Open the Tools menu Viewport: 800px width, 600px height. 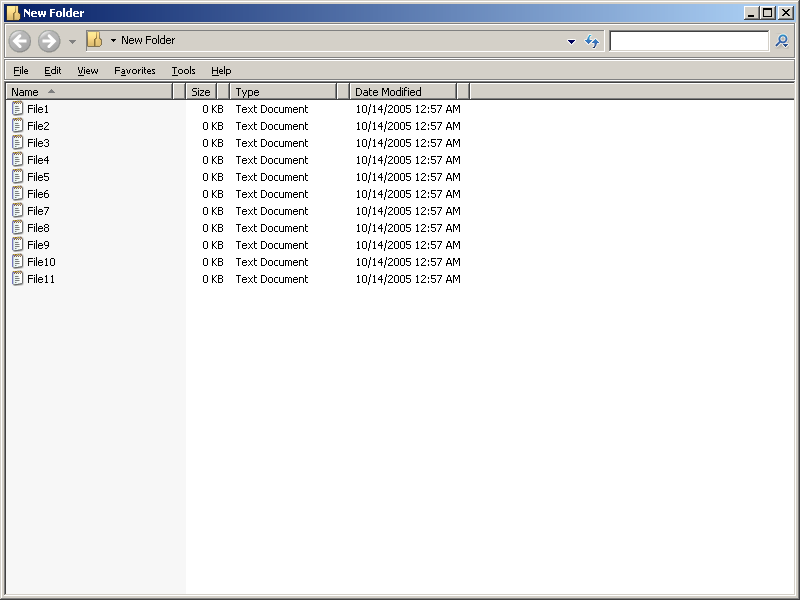pos(183,70)
